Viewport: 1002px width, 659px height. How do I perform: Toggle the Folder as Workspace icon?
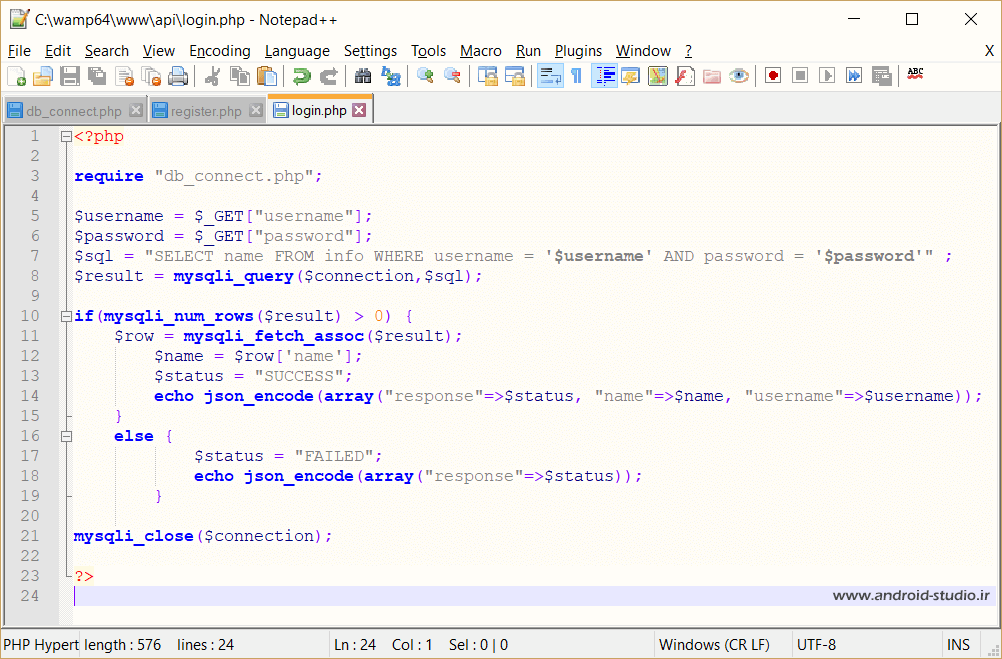[712, 76]
